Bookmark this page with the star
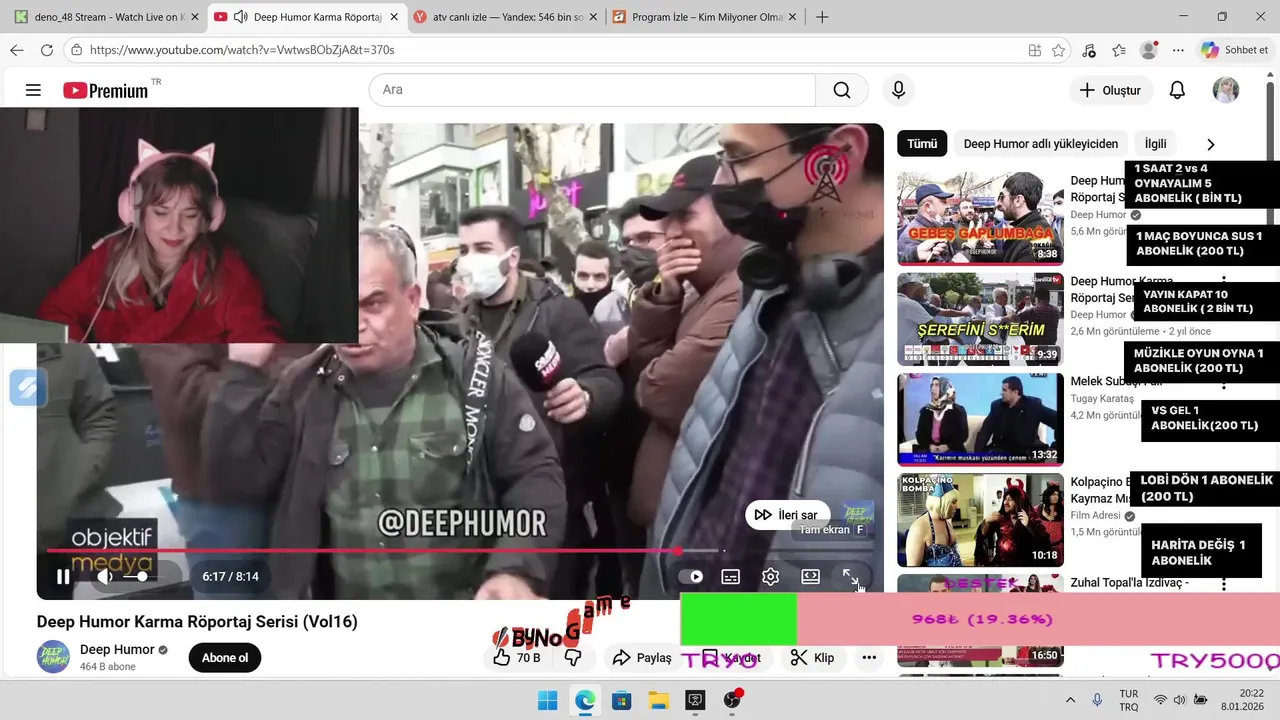Image resolution: width=1280 pixels, height=720 pixels. [1059, 50]
